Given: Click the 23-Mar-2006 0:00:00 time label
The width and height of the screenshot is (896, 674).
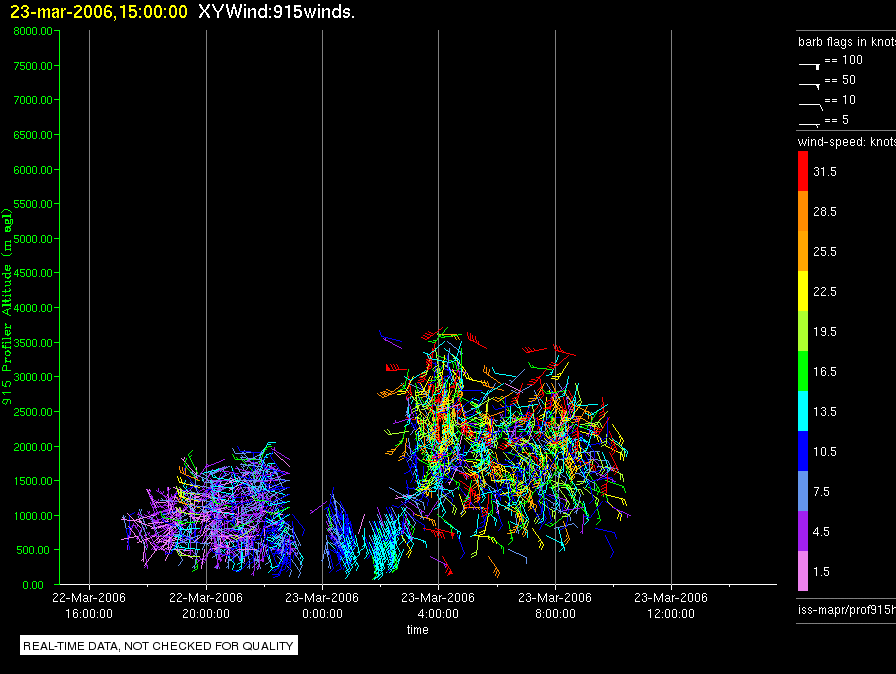Looking at the screenshot, I should (x=322, y=605).
